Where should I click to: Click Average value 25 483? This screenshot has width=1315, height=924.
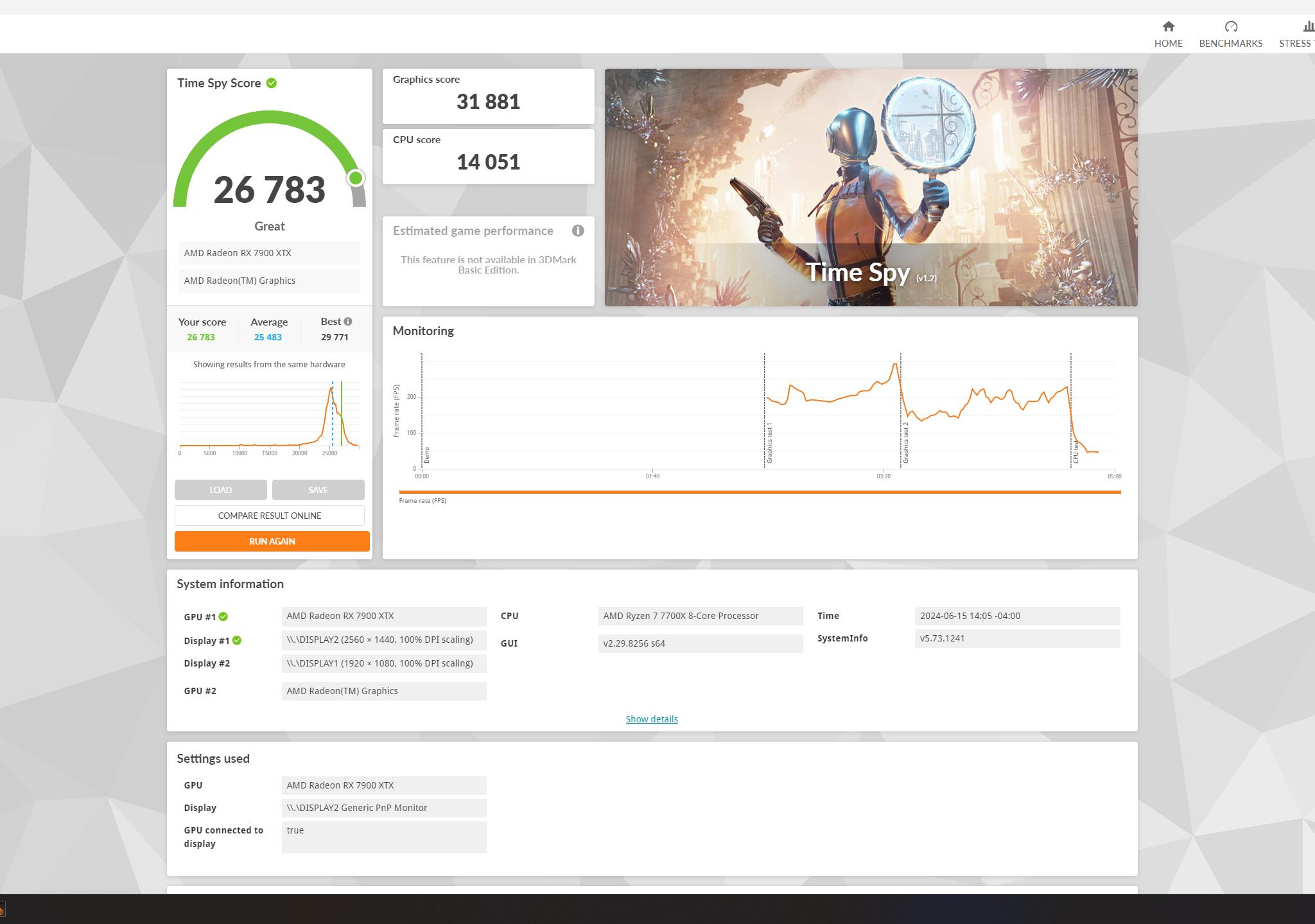(268, 337)
